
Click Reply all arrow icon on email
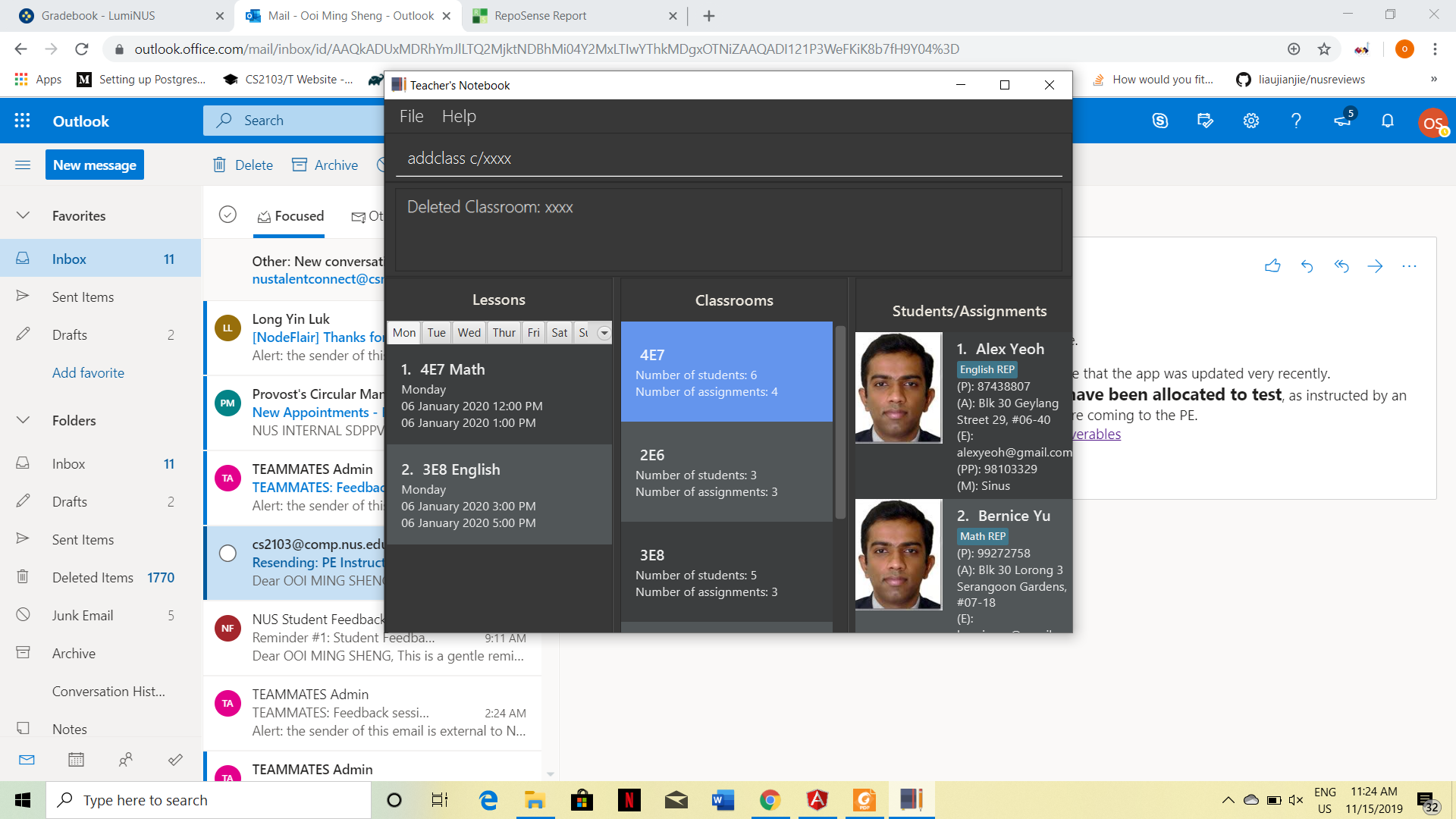click(x=1341, y=266)
